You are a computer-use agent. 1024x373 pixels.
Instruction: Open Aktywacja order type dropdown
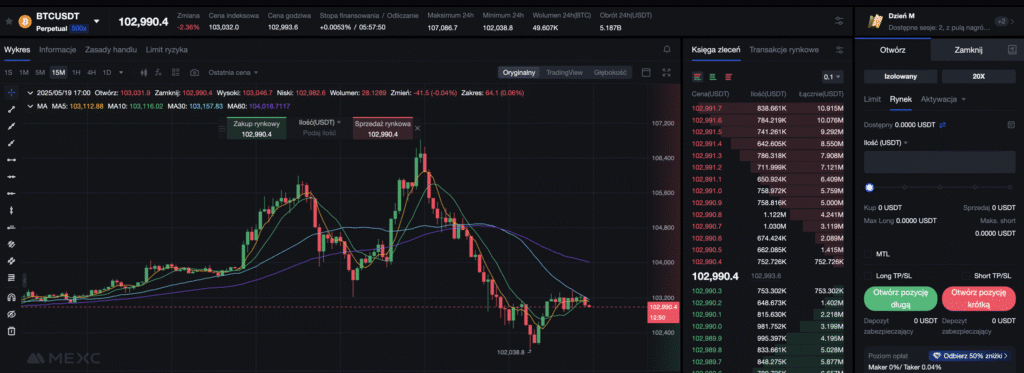click(x=943, y=99)
